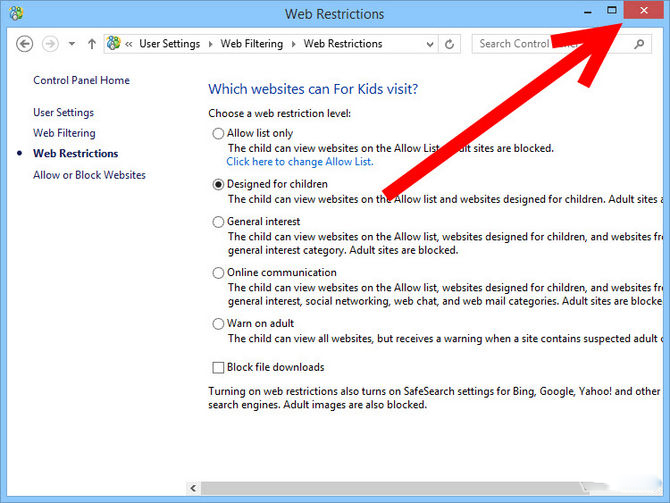
Task: Click here to change Allow List link
Action: [300, 162]
